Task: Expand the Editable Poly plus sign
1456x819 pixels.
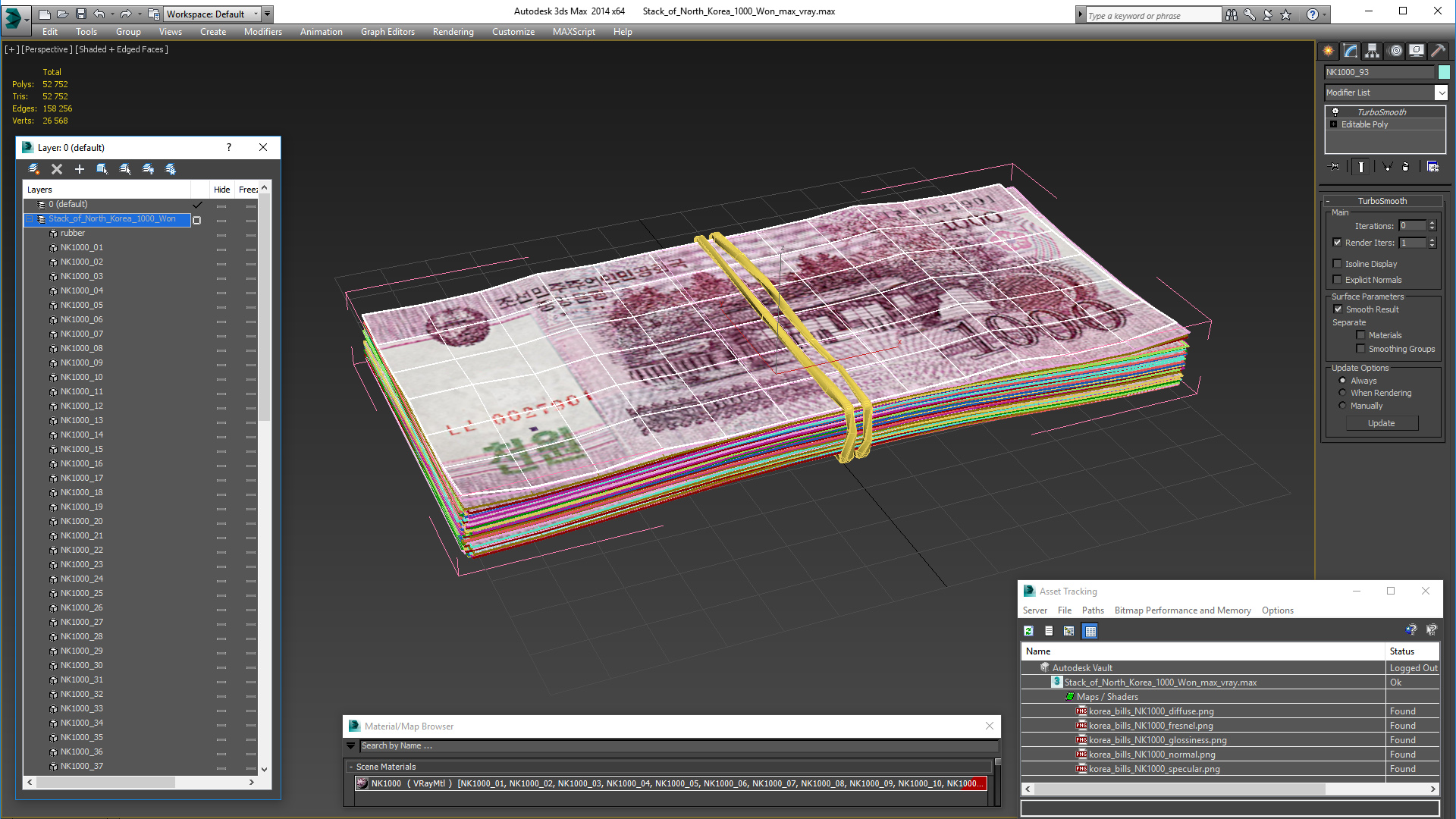Action: (1334, 124)
